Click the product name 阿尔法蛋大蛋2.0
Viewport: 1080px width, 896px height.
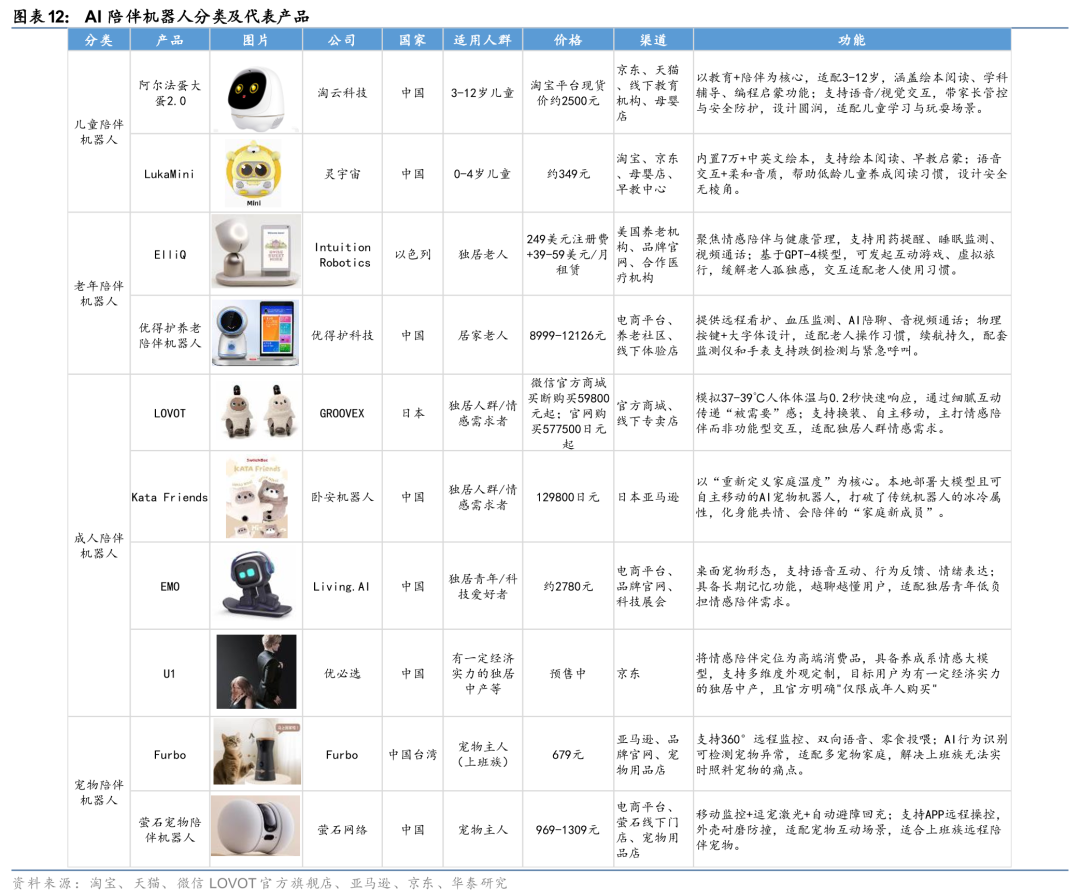[169, 93]
